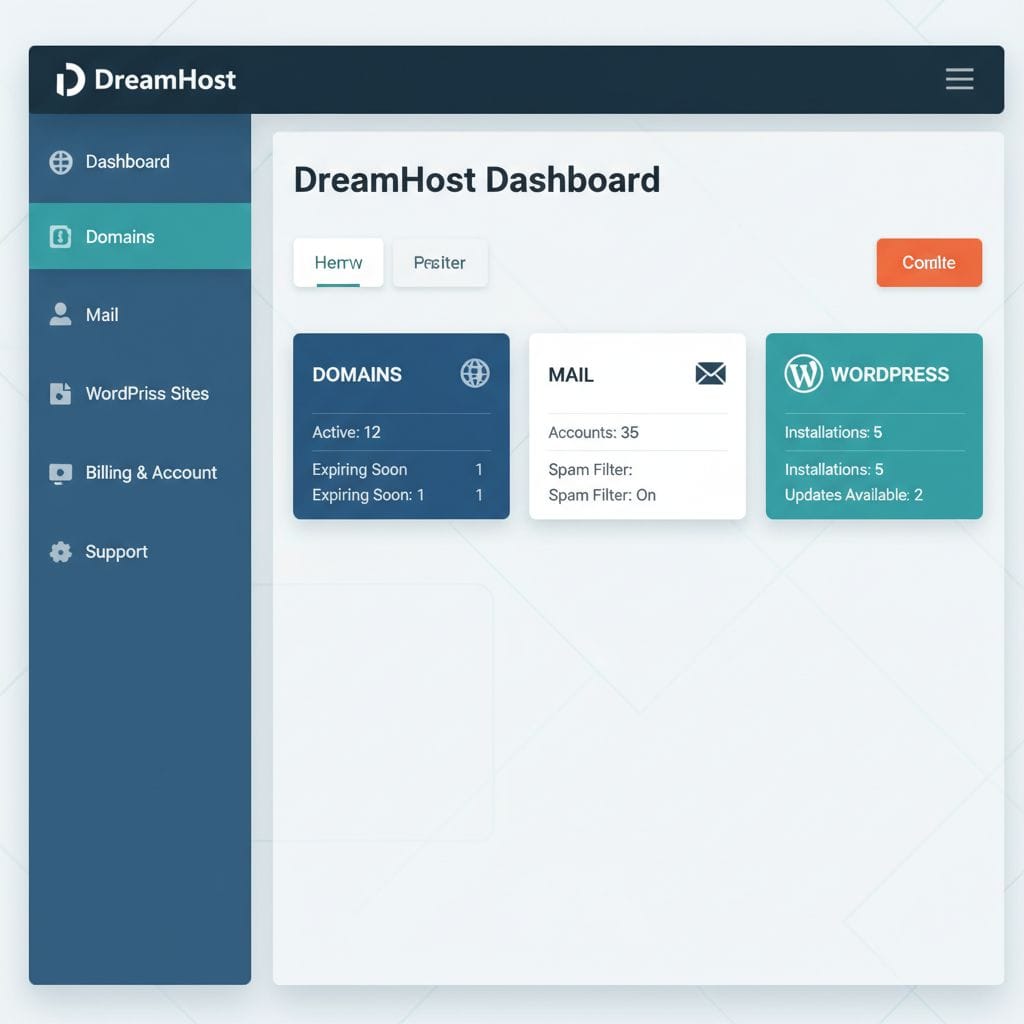Click the Support gear icon
The height and width of the screenshot is (1024, 1024).
pos(61,552)
